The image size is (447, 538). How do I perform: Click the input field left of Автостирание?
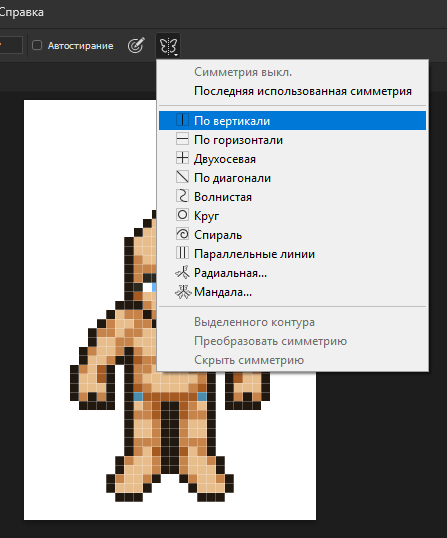tap(11, 45)
